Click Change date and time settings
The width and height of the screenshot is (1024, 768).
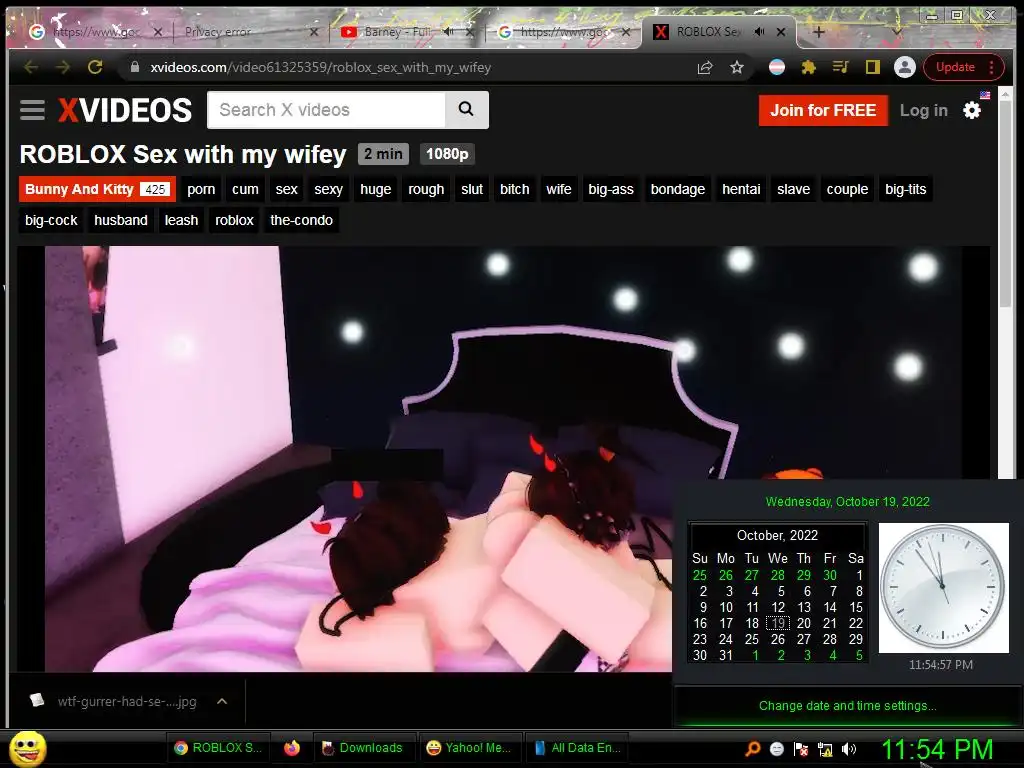point(847,706)
